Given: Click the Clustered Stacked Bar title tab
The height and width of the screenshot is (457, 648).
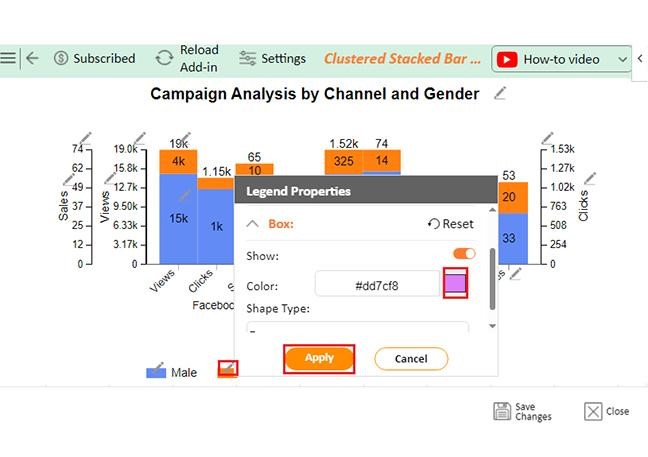Looking at the screenshot, I should (402, 59).
